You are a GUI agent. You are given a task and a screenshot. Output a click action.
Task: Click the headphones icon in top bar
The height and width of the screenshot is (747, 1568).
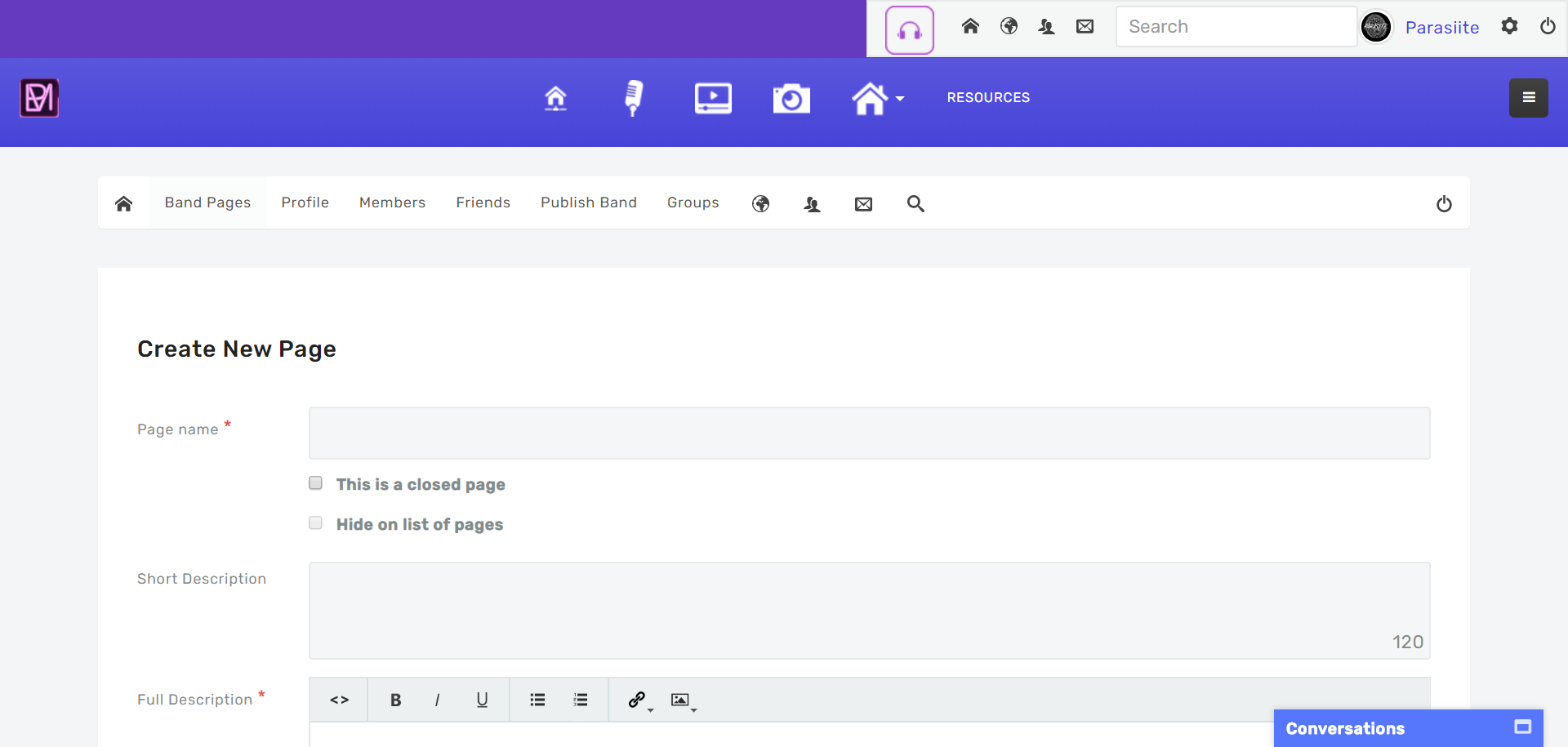[909, 30]
